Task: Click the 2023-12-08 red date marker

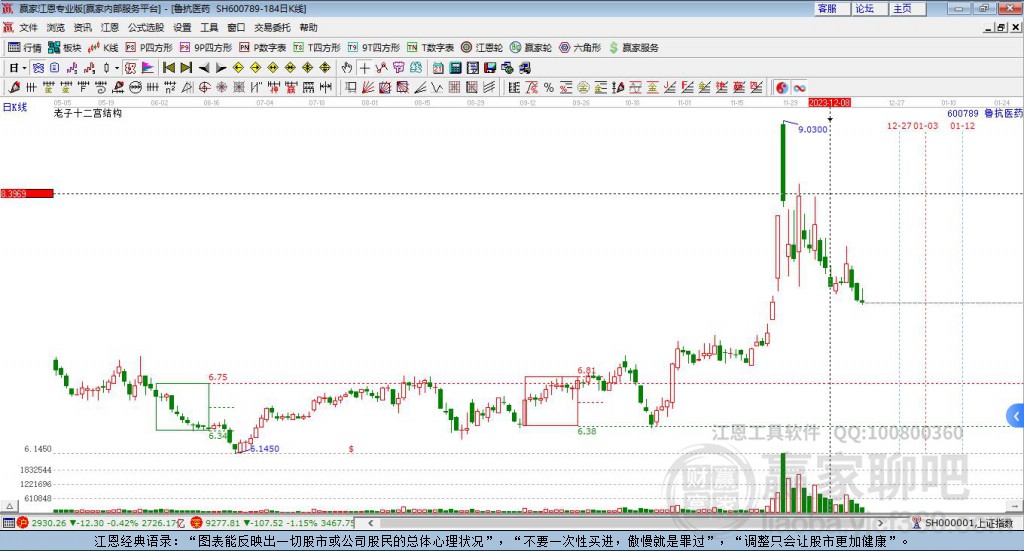Action: [829, 102]
